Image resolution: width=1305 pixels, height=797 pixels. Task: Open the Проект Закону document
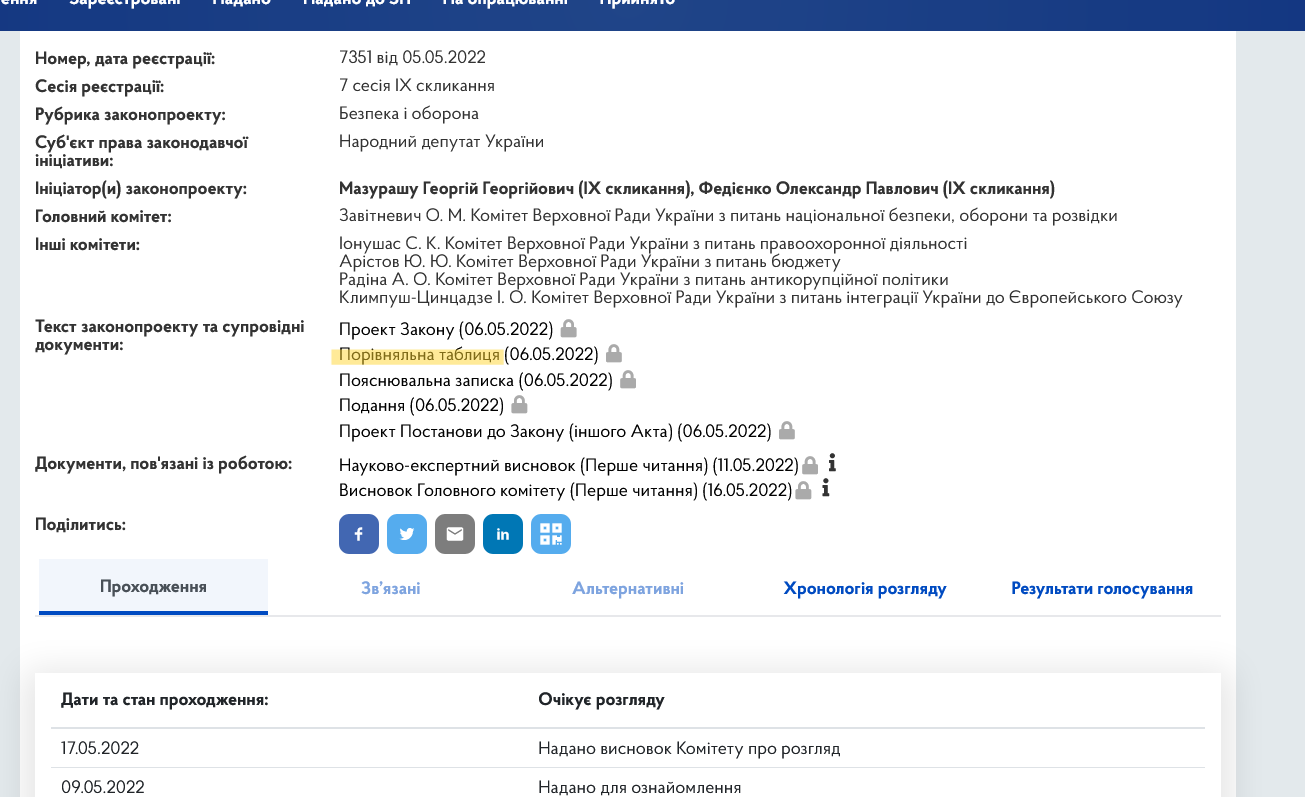coord(446,329)
